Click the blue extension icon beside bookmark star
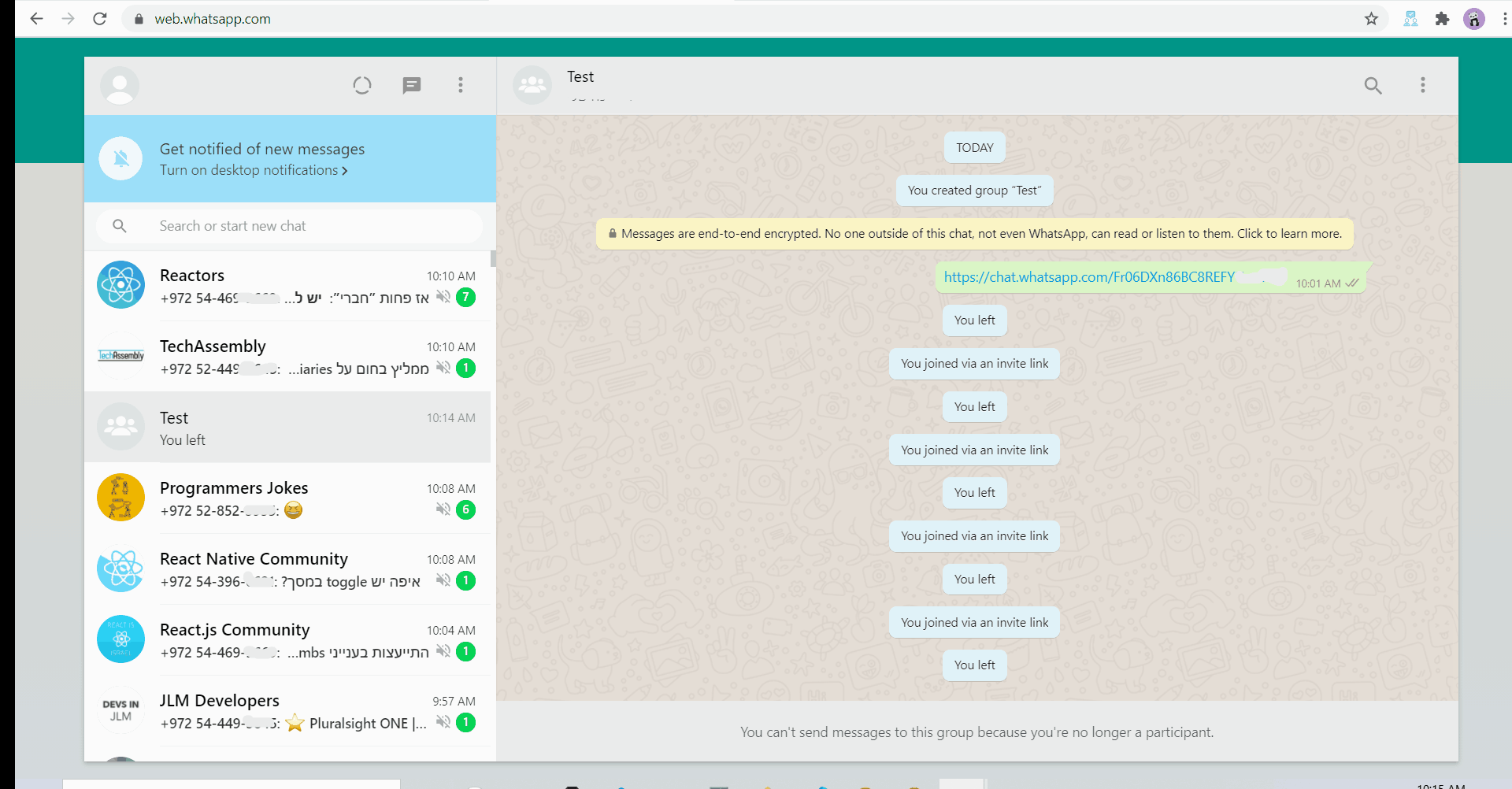Viewport: 1512px width, 789px height. 1410,18
